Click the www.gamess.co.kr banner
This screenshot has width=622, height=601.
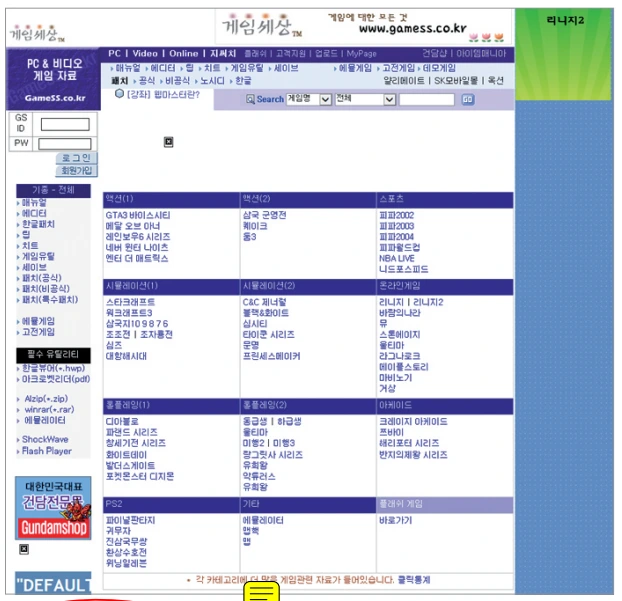[363, 27]
